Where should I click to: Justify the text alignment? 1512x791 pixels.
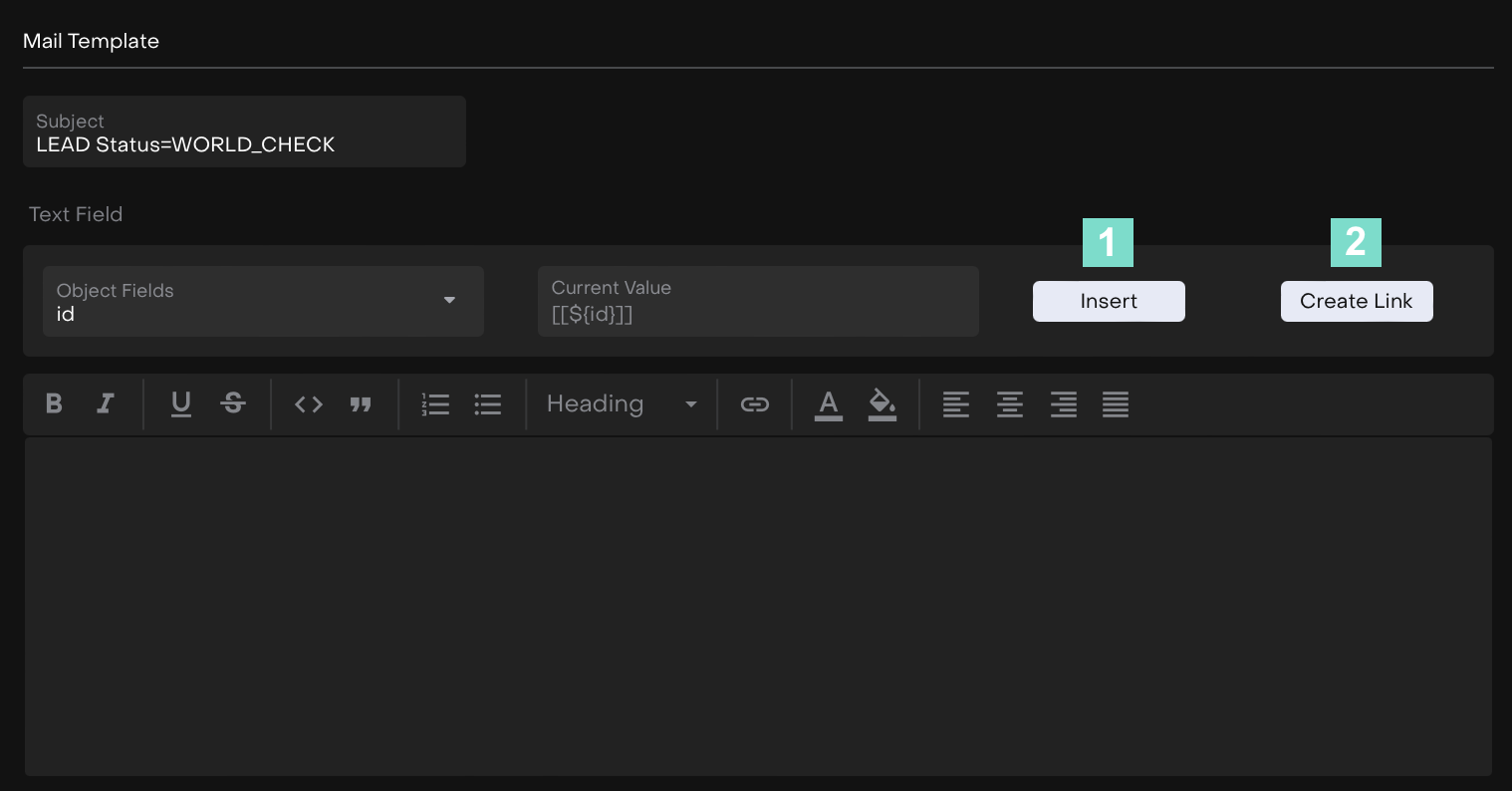1116,403
